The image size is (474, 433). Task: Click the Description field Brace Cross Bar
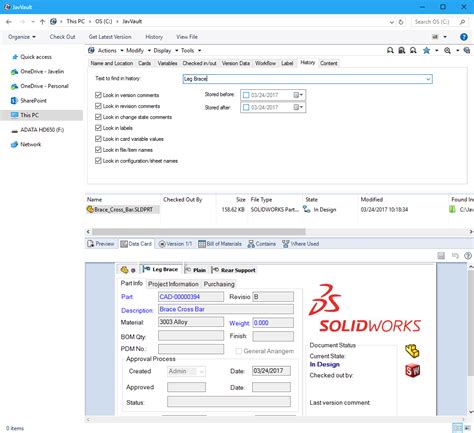(226, 309)
